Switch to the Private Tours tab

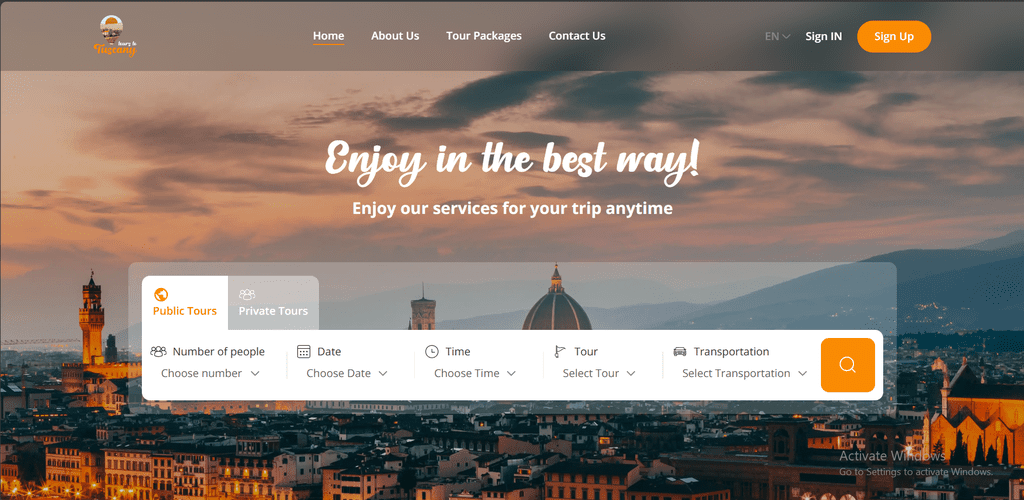coord(273,303)
